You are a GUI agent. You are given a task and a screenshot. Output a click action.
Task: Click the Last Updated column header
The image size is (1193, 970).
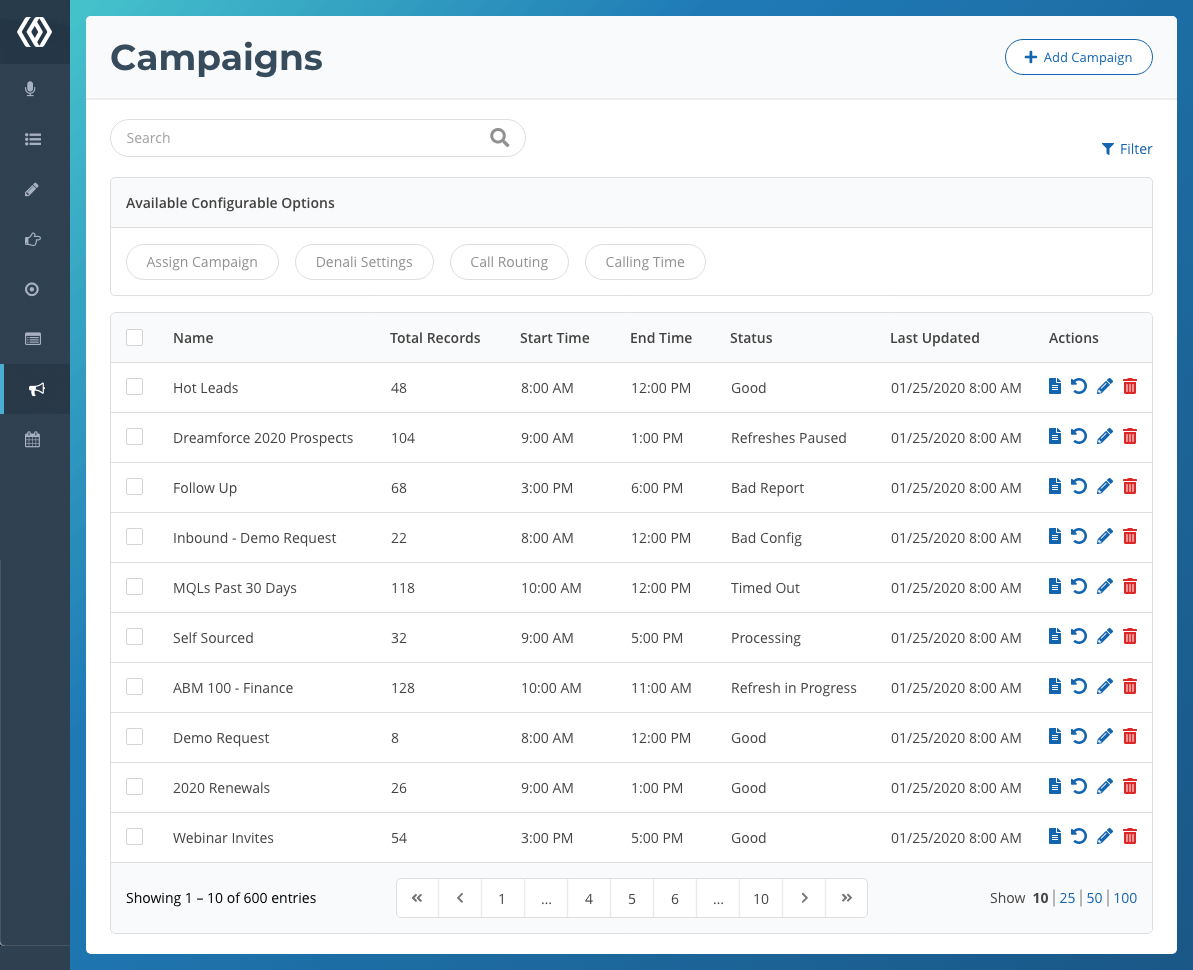[935, 338]
